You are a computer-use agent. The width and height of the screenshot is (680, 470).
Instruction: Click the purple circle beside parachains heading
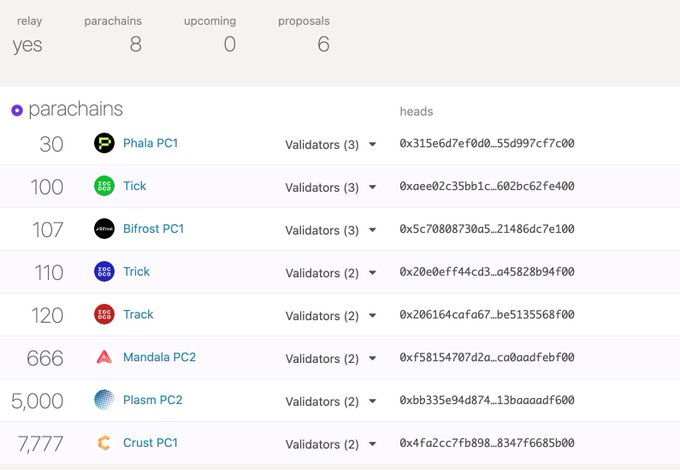click(x=17, y=111)
